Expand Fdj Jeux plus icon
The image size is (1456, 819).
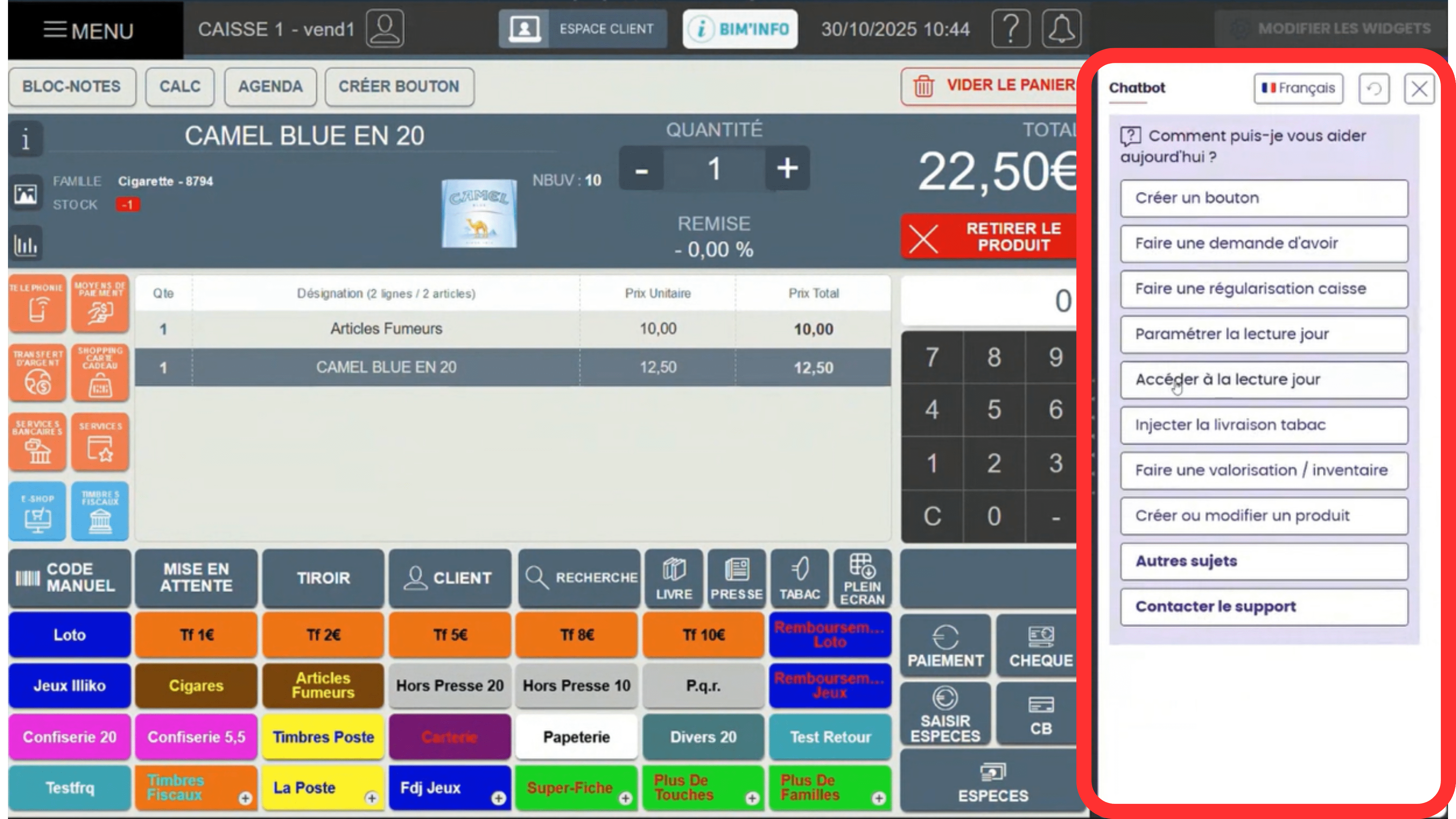pyautogui.click(x=498, y=798)
